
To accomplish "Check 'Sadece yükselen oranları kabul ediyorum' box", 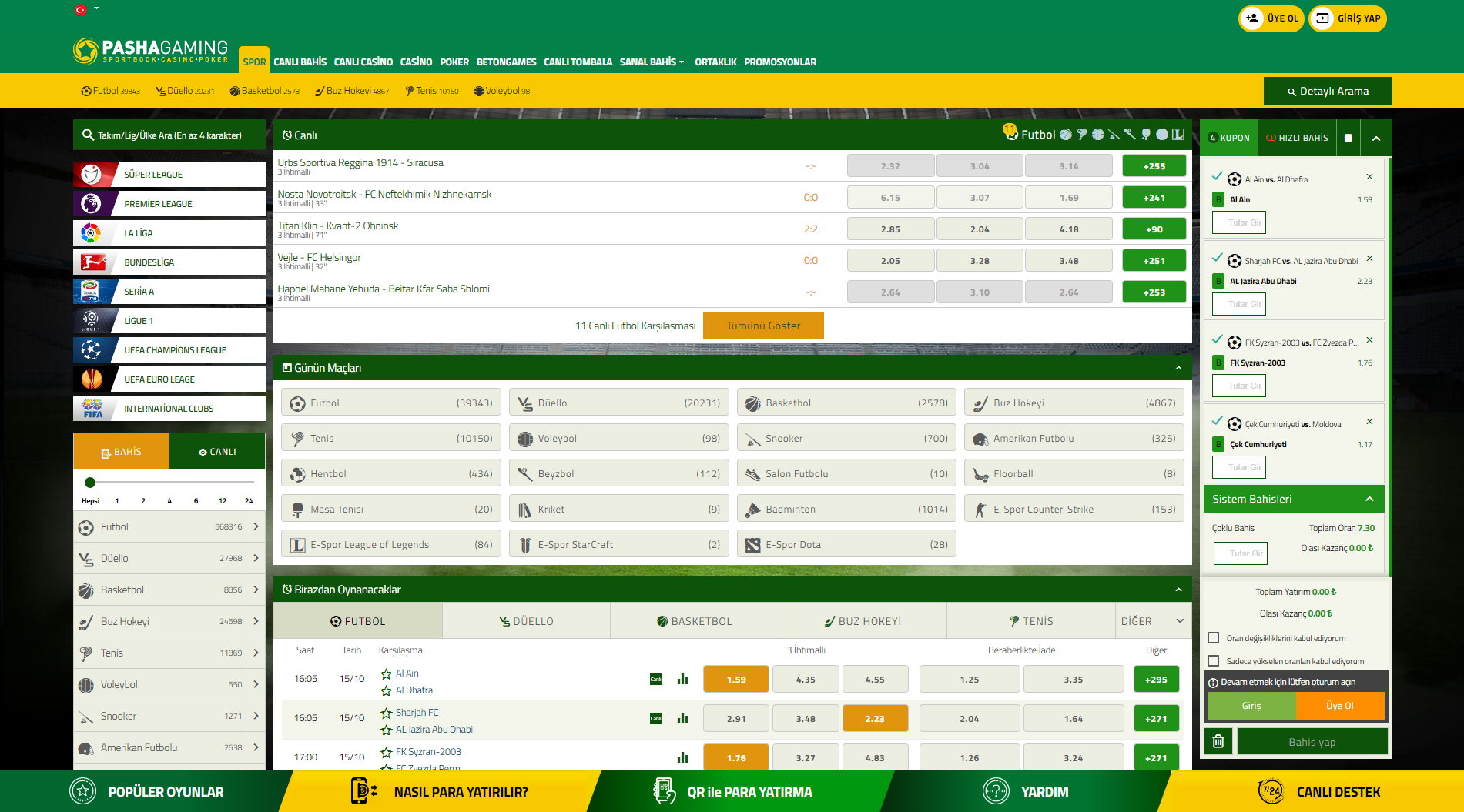I will (x=1214, y=661).
